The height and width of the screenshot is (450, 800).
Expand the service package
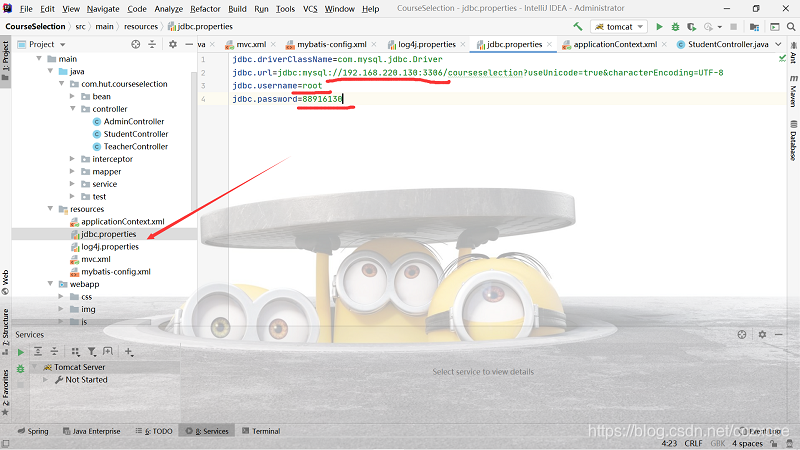[x=72, y=184]
